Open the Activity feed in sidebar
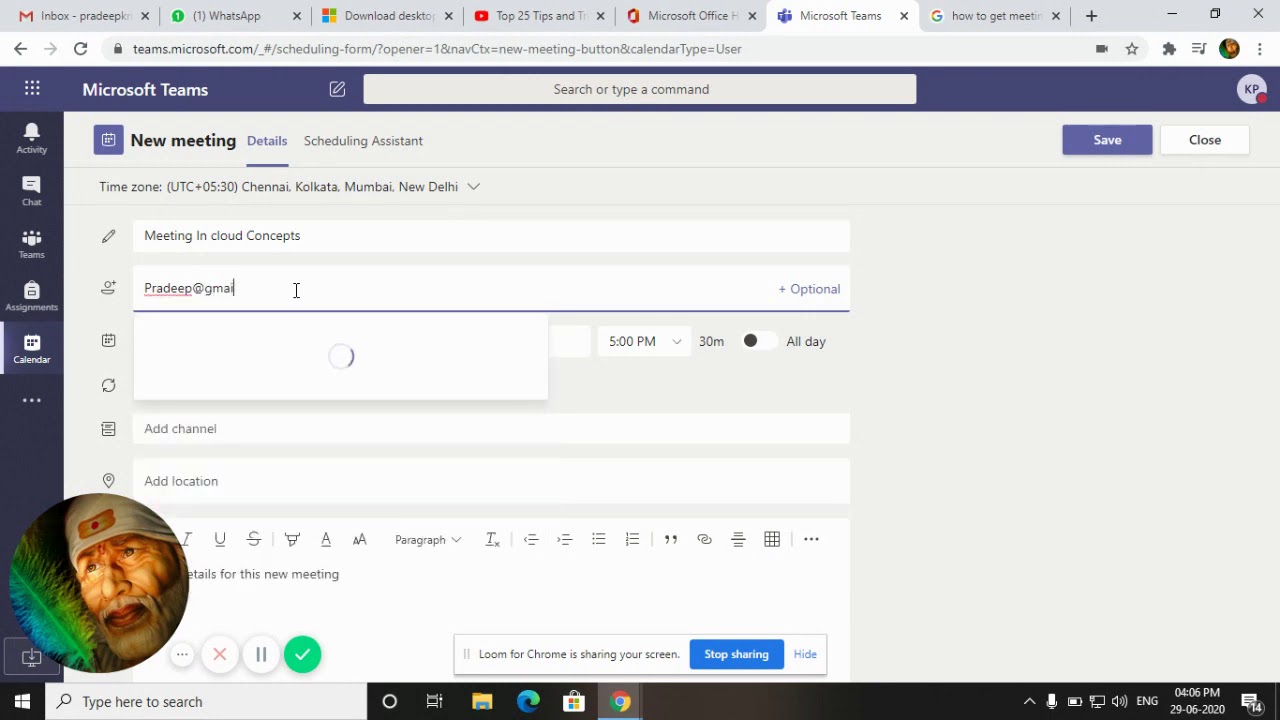 click(x=32, y=138)
